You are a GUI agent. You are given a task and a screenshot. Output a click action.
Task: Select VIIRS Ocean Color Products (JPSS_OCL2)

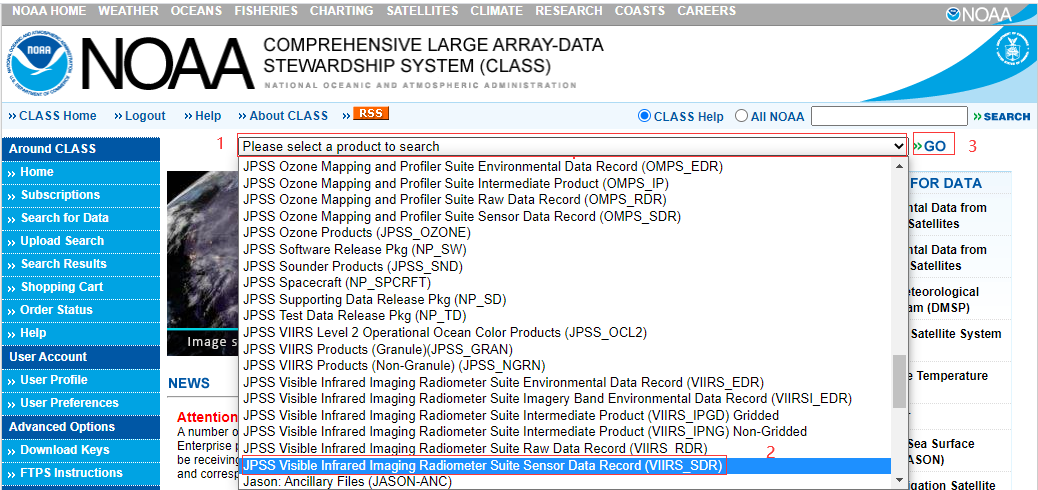[565, 332]
